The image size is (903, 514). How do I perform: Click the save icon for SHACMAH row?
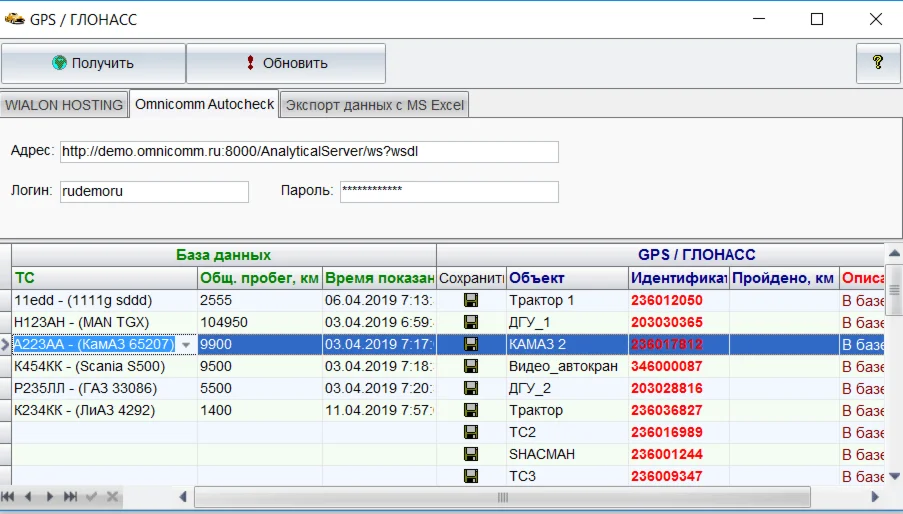coord(471,454)
